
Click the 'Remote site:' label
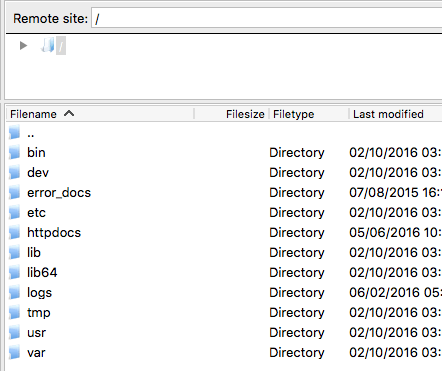pyautogui.click(x=50, y=18)
